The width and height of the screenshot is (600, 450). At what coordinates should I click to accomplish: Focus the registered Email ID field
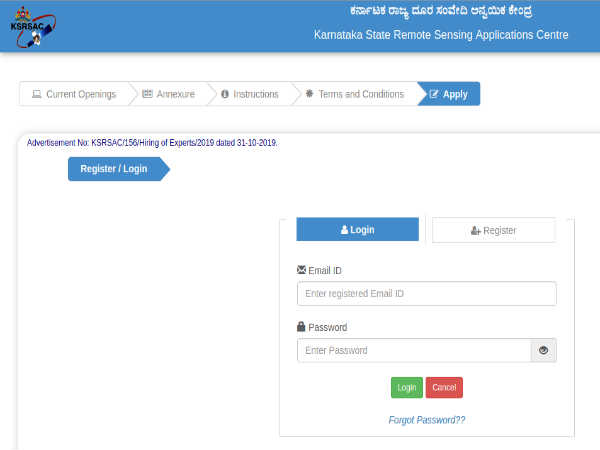point(426,294)
